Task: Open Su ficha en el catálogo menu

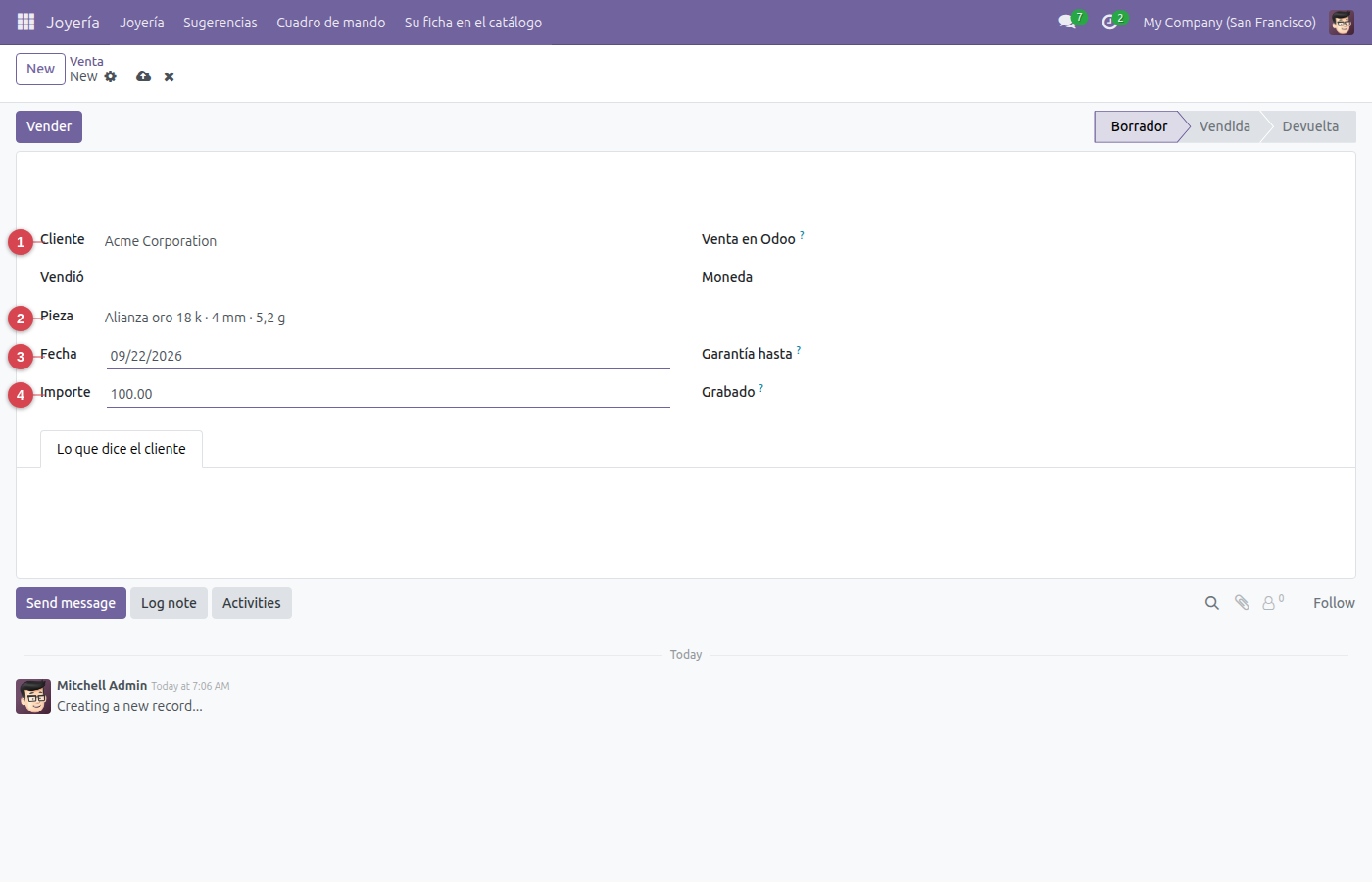Action: [x=473, y=23]
